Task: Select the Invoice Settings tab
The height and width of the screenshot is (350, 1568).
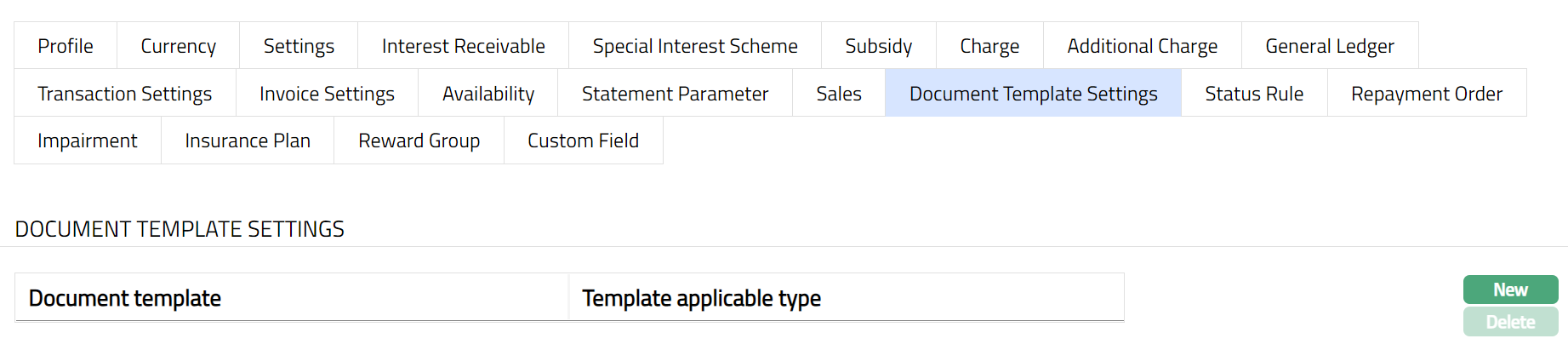Action: [x=327, y=94]
